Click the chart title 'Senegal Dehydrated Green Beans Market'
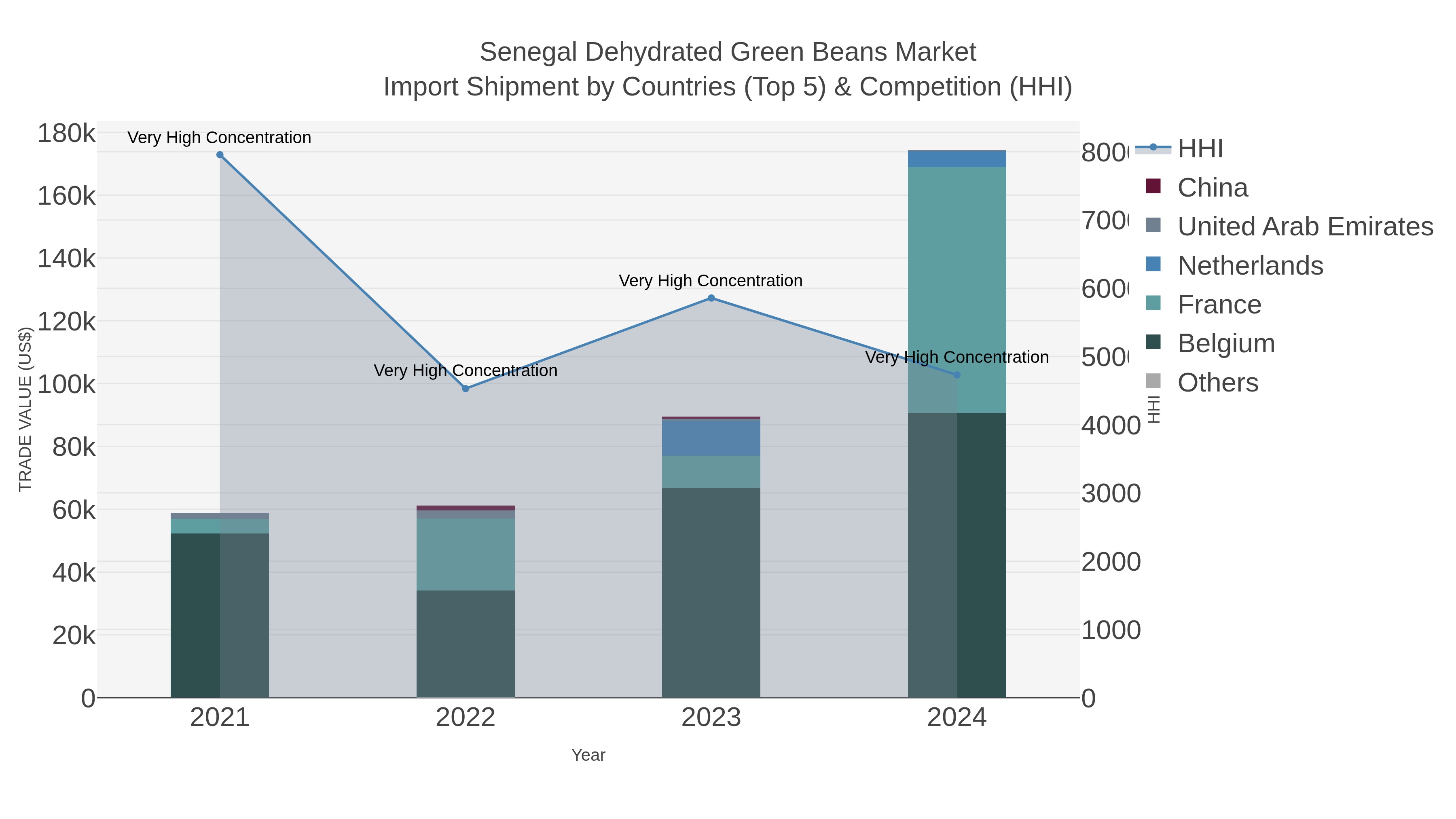This screenshot has height=819, width=1456. (728, 52)
